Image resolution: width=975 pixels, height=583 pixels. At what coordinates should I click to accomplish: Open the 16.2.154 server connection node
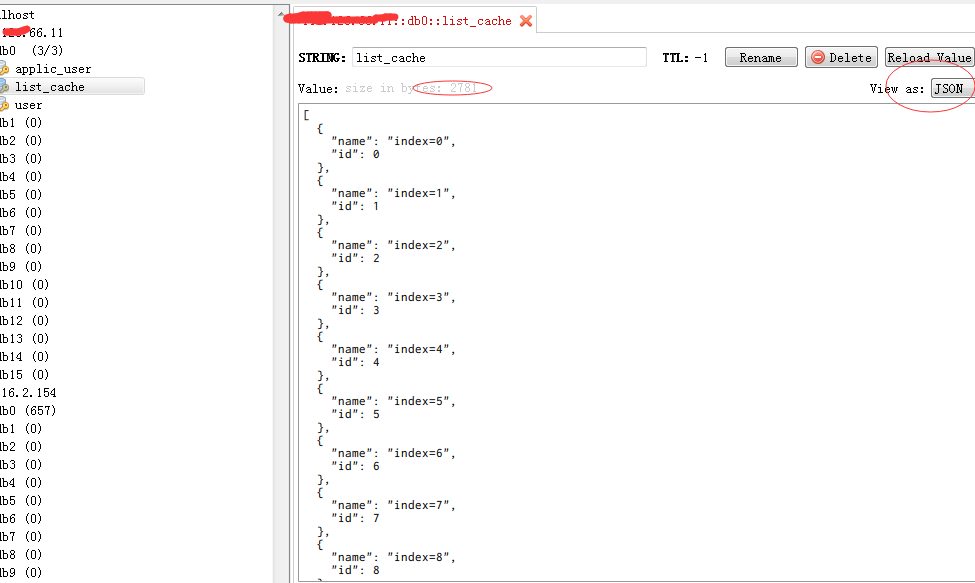point(29,392)
